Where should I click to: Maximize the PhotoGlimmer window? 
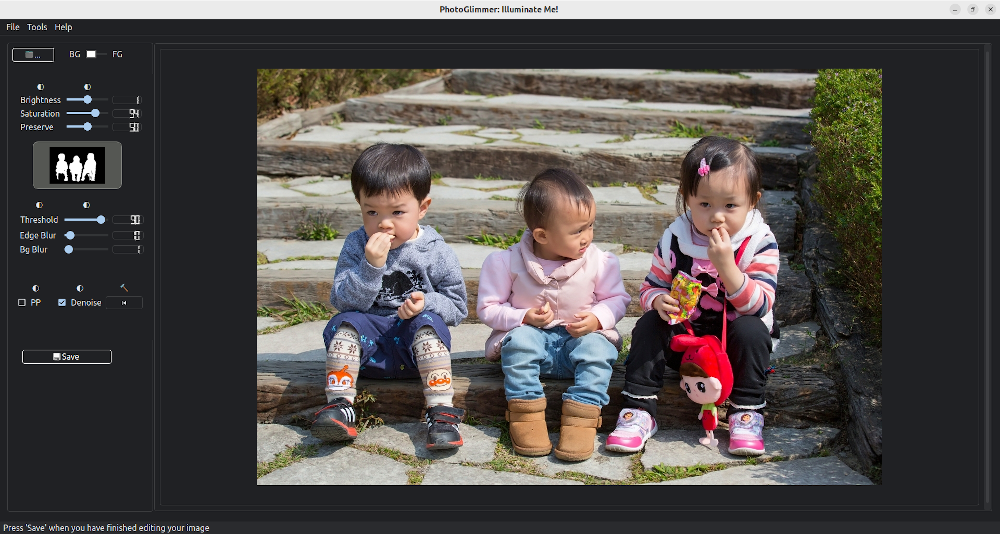point(973,9)
